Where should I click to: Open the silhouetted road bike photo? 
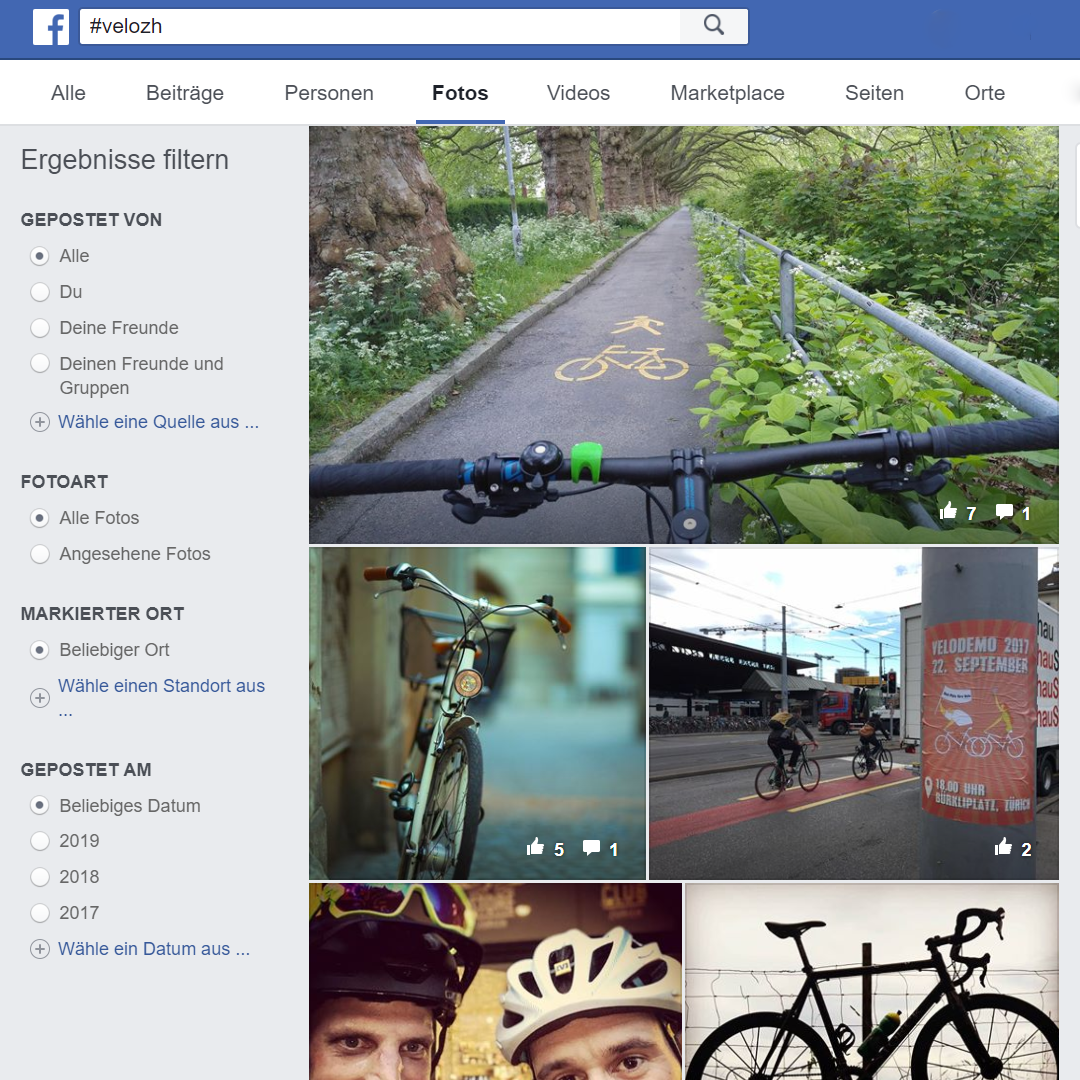(x=871, y=980)
